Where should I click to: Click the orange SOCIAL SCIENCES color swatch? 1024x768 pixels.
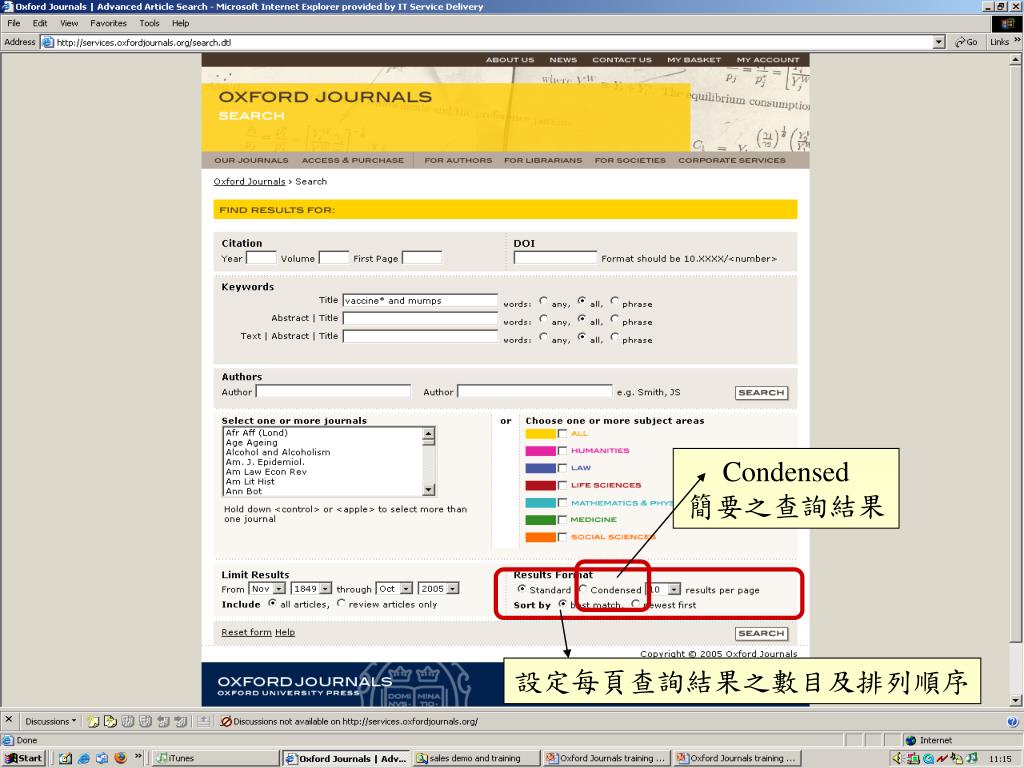[540, 537]
